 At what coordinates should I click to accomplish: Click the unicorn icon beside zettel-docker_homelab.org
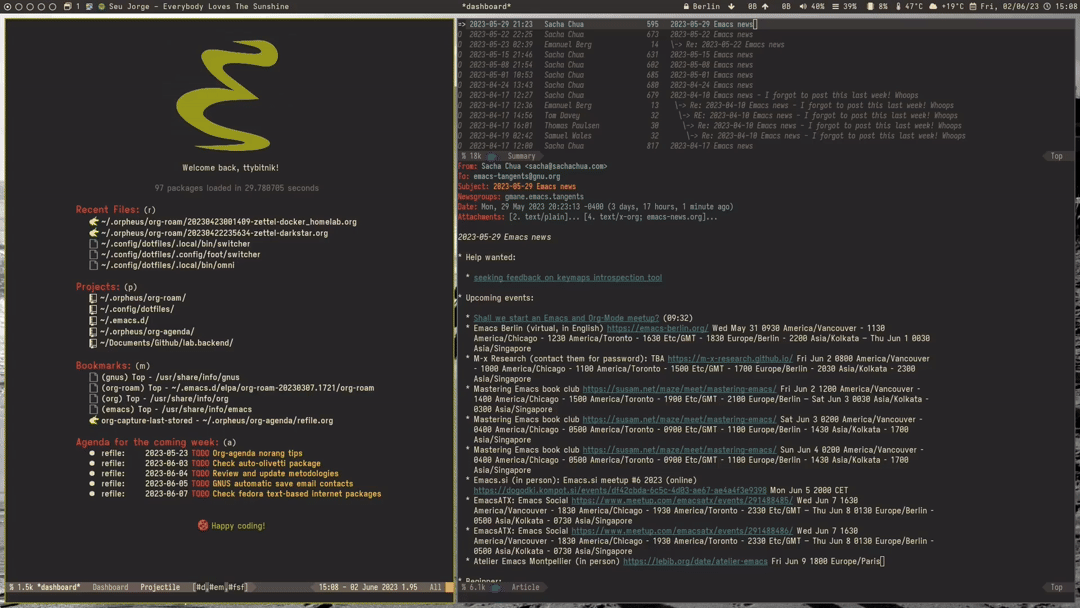click(x=94, y=222)
